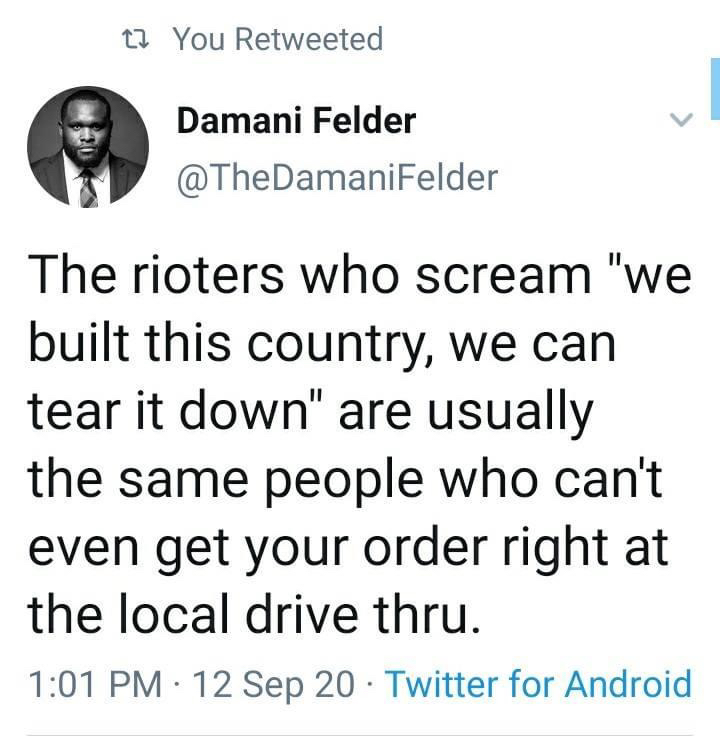Click the word 'Android' in the source link
This screenshot has width=720, height=736.
(628, 684)
